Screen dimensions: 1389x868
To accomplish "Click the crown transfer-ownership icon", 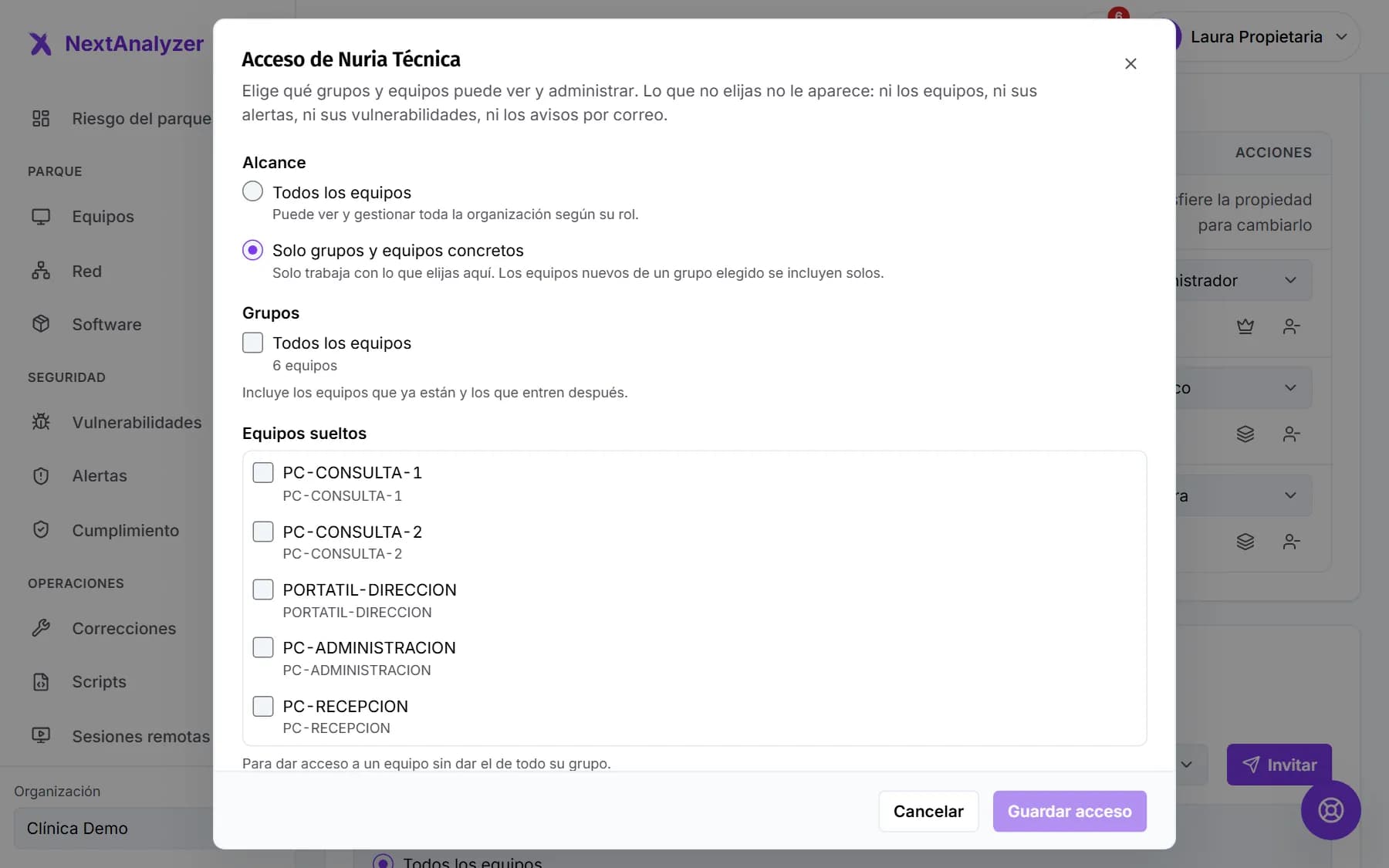I will click(1245, 326).
